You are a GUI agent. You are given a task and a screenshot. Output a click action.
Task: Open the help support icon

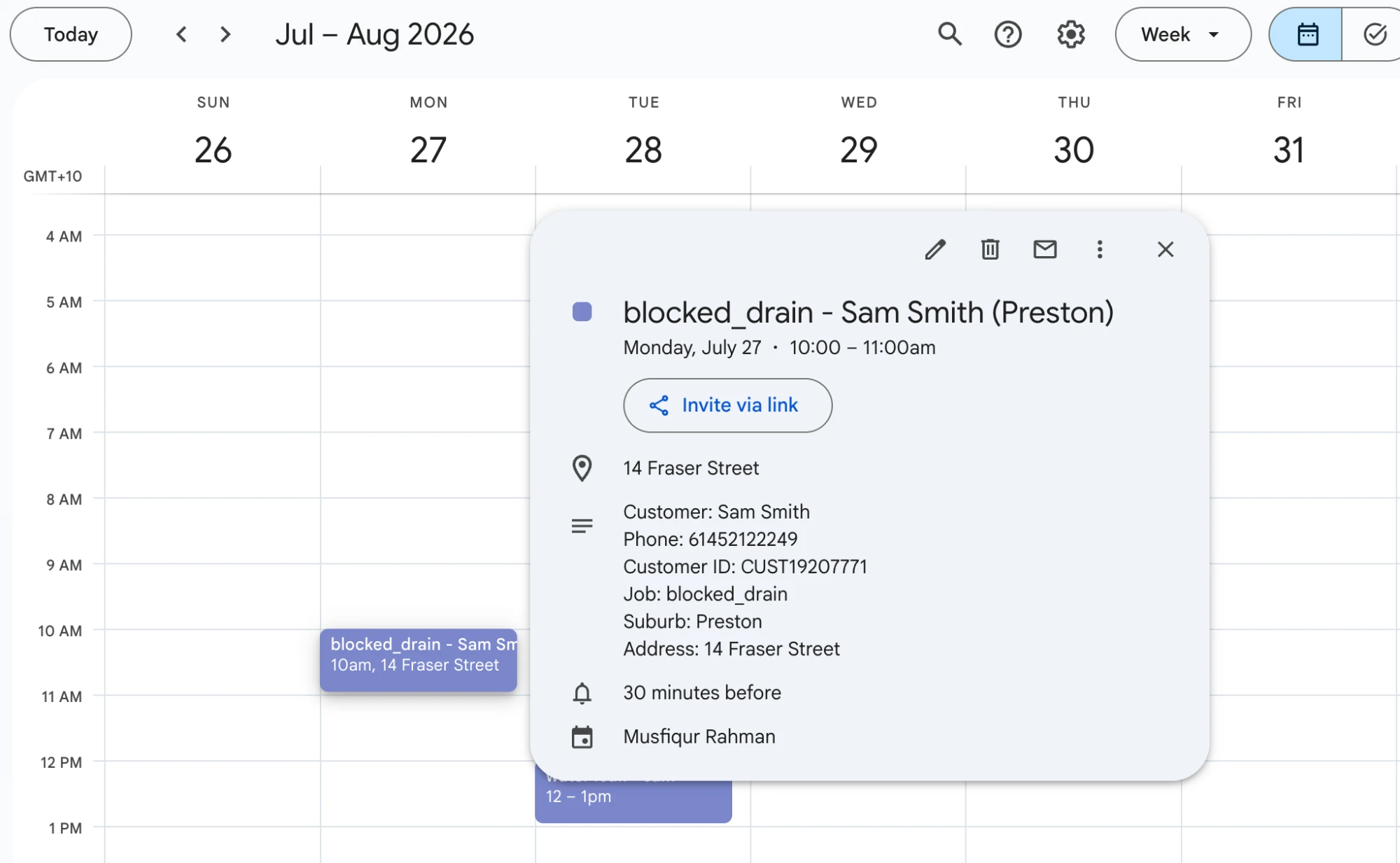[1008, 34]
